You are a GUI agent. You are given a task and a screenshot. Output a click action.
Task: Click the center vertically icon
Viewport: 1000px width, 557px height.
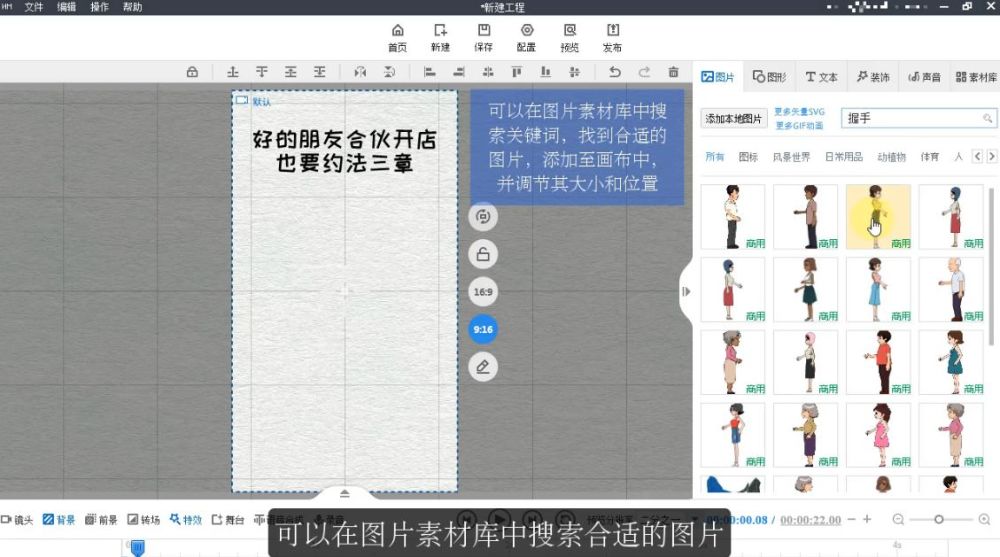(575, 72)
